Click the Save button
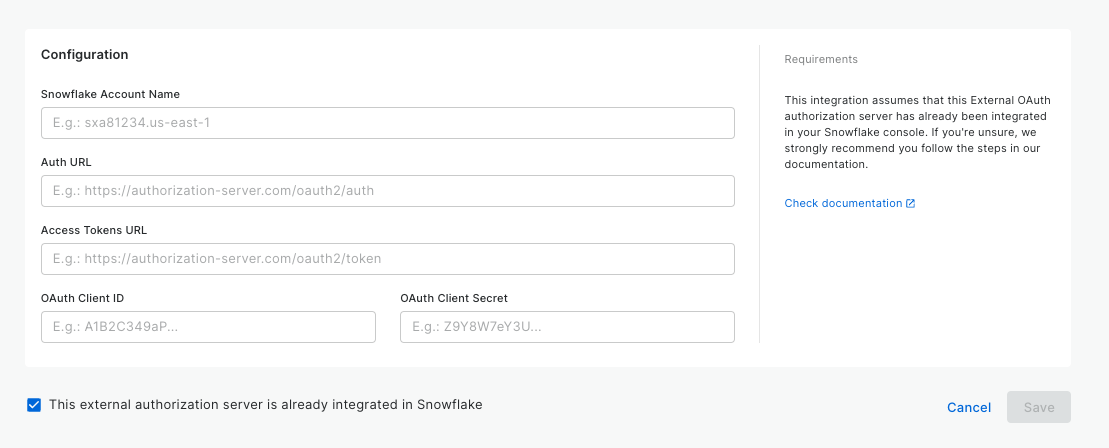The width and height of the screenshot is (1109, 448). [x=1038, y=407]
